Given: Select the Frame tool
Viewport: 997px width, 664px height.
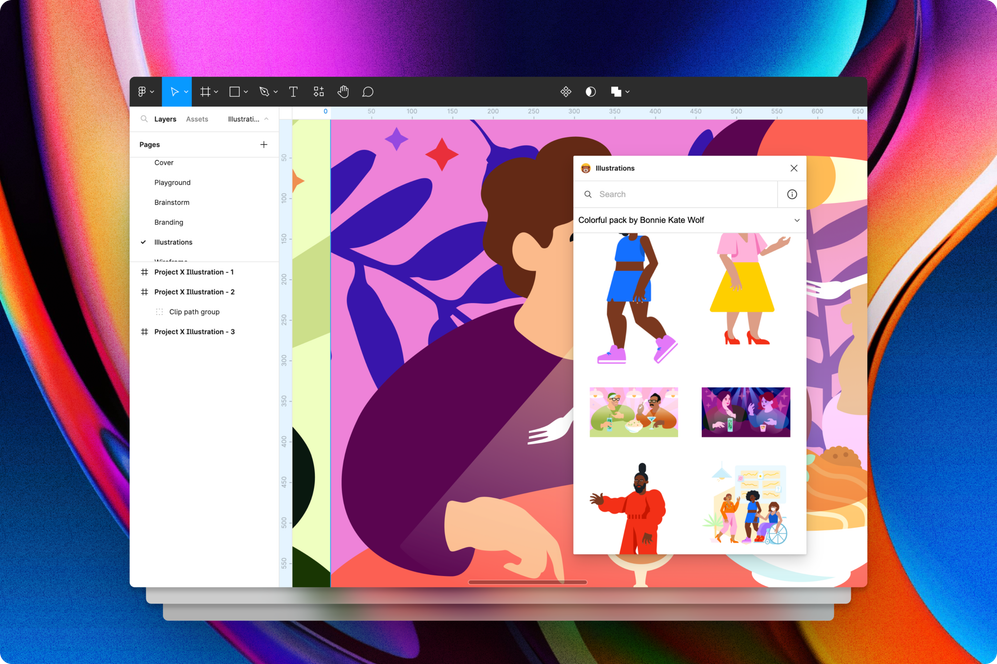Looking at the screenshot, I should pos(203,91).
